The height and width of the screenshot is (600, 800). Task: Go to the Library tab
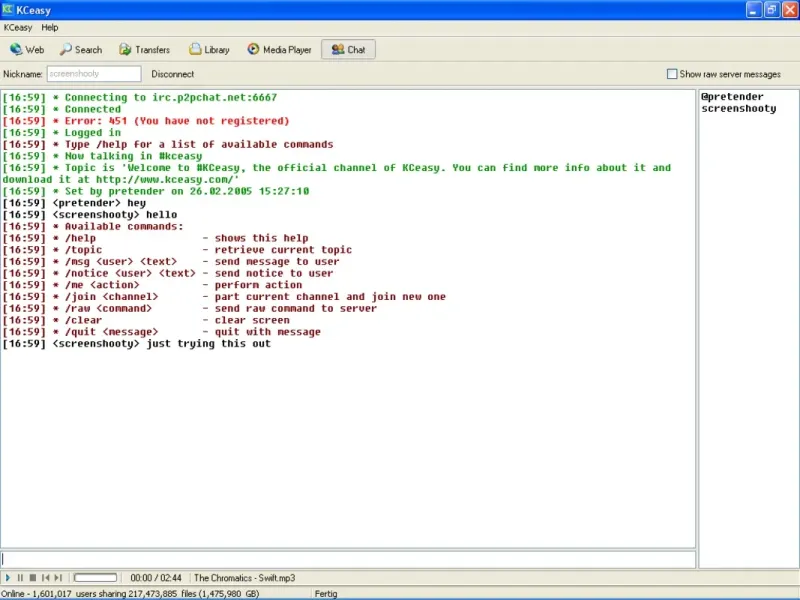point(209,49)
